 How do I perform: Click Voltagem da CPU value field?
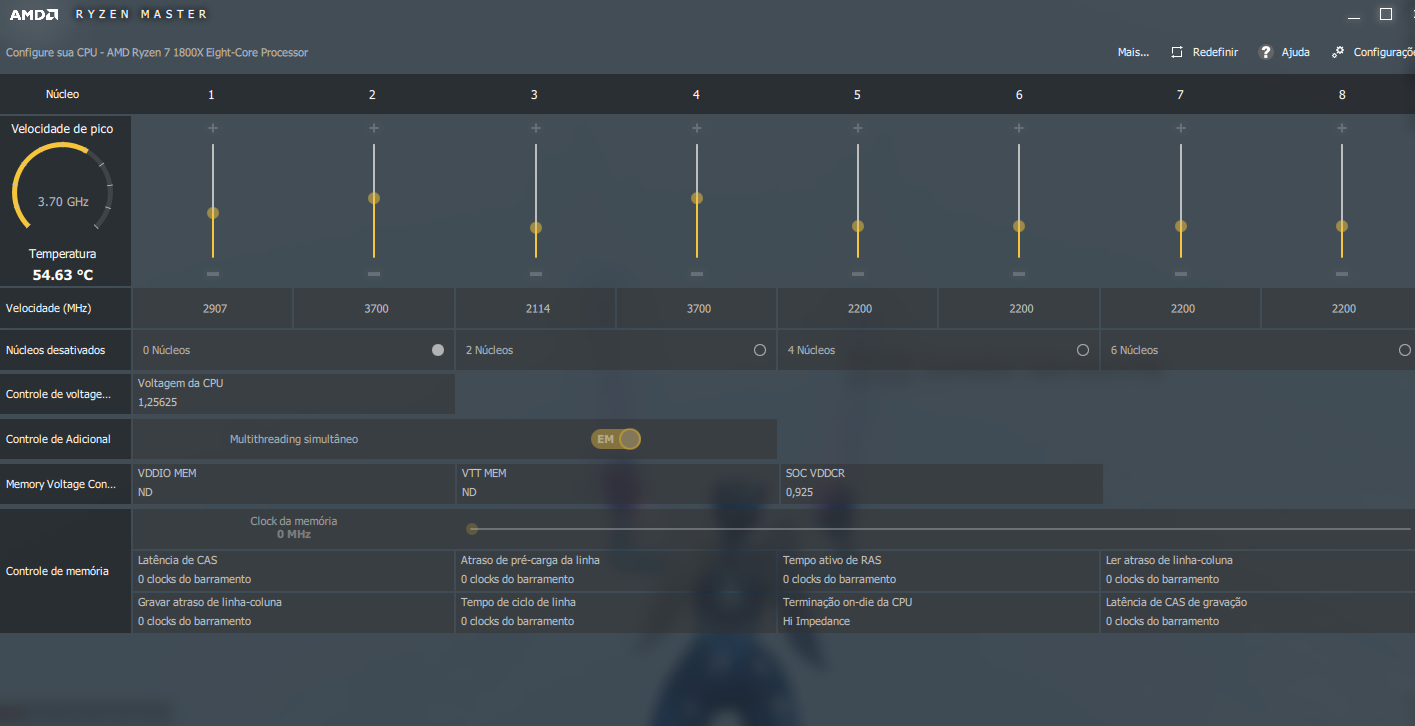point(294,393)
